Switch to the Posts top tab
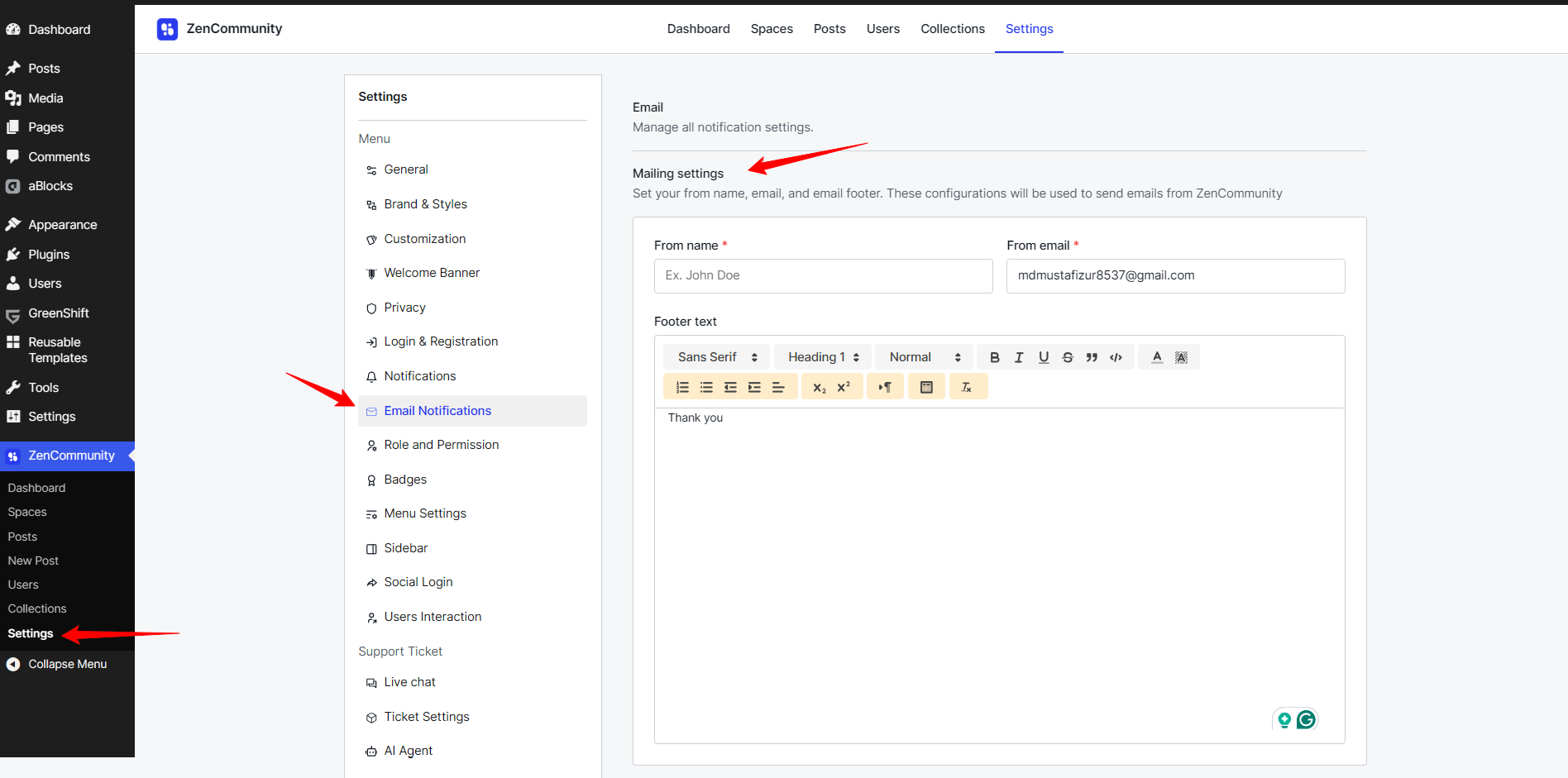 (x=829, y=29)
